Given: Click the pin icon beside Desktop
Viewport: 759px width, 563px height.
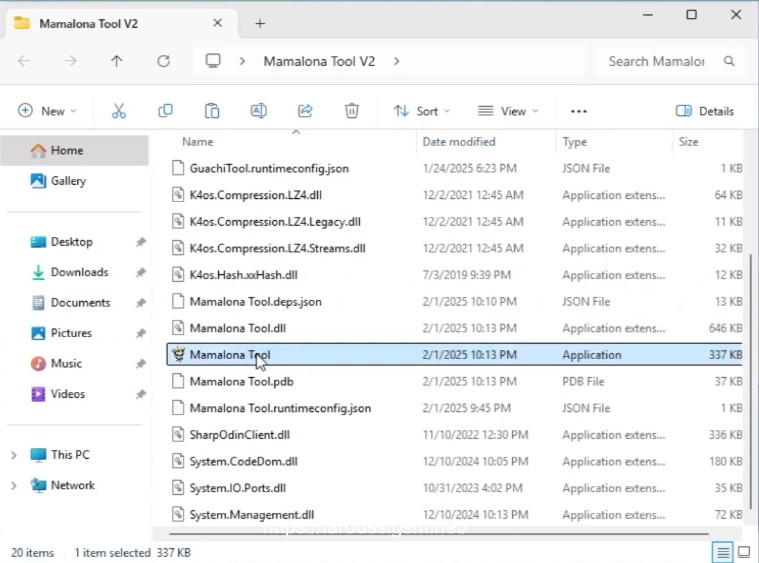Looking at the screenshot, I should pos(140,242).
